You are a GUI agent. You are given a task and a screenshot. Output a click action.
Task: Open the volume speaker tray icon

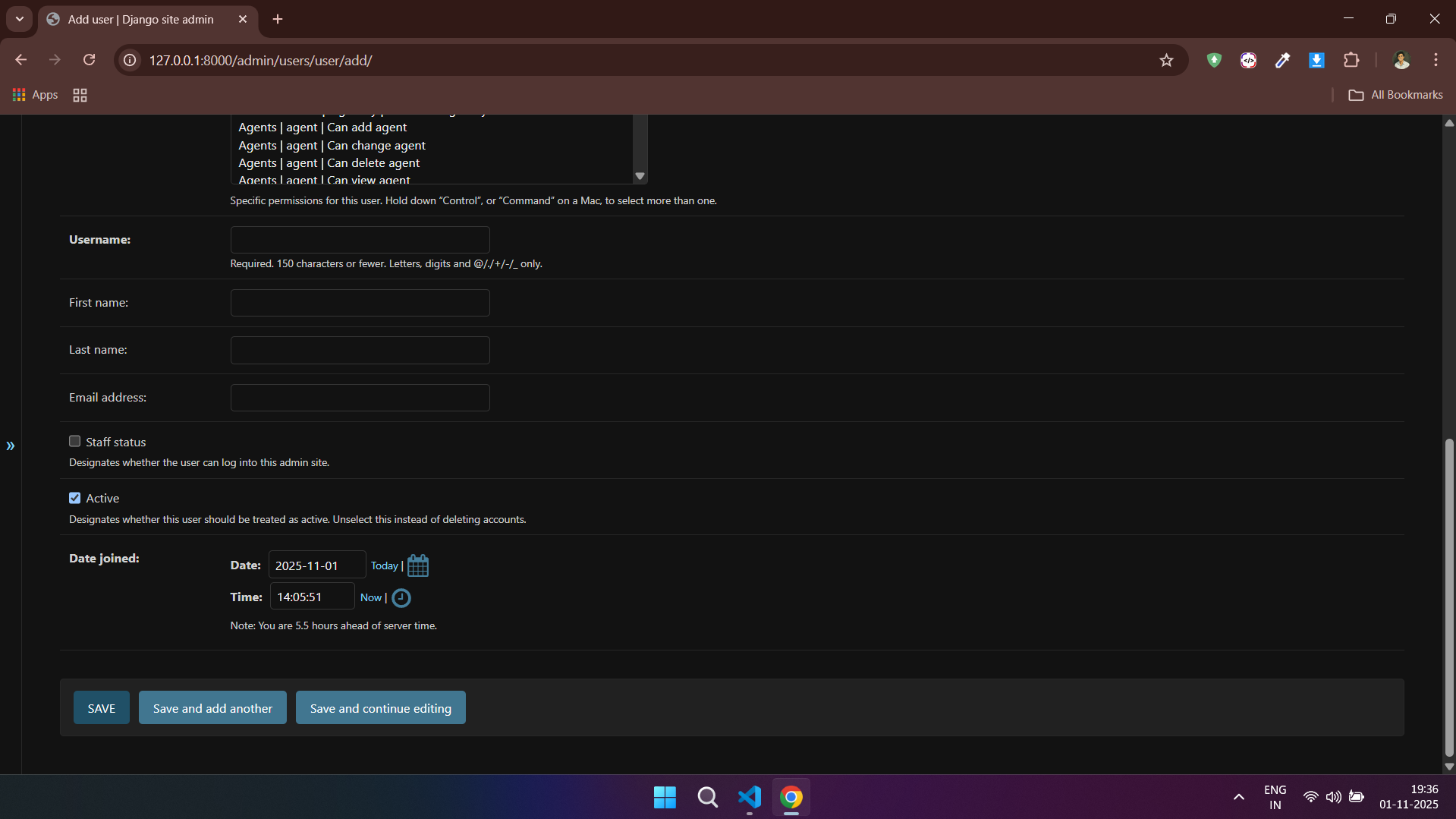[1333, 797]
